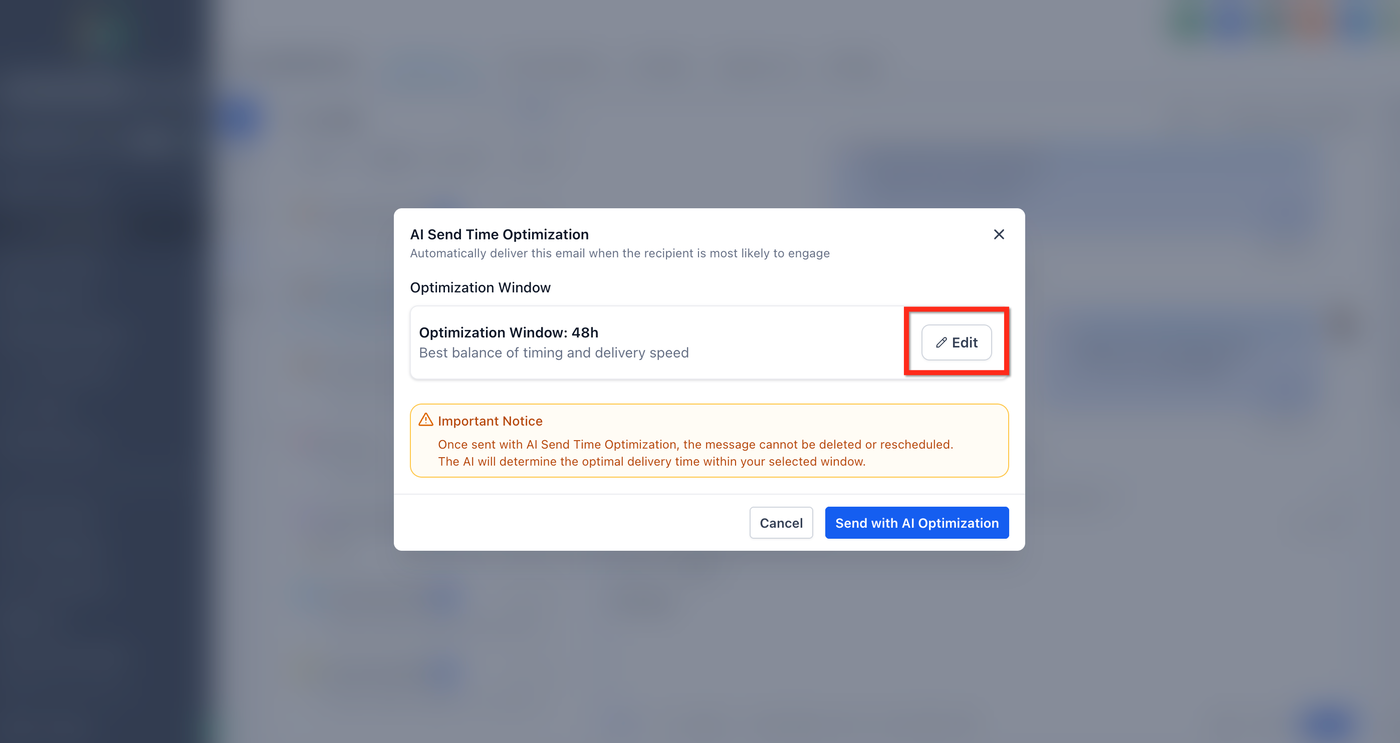Edit the optimization window setting
The height and width of the screenshot is (743, 1400).
point(956,343)
